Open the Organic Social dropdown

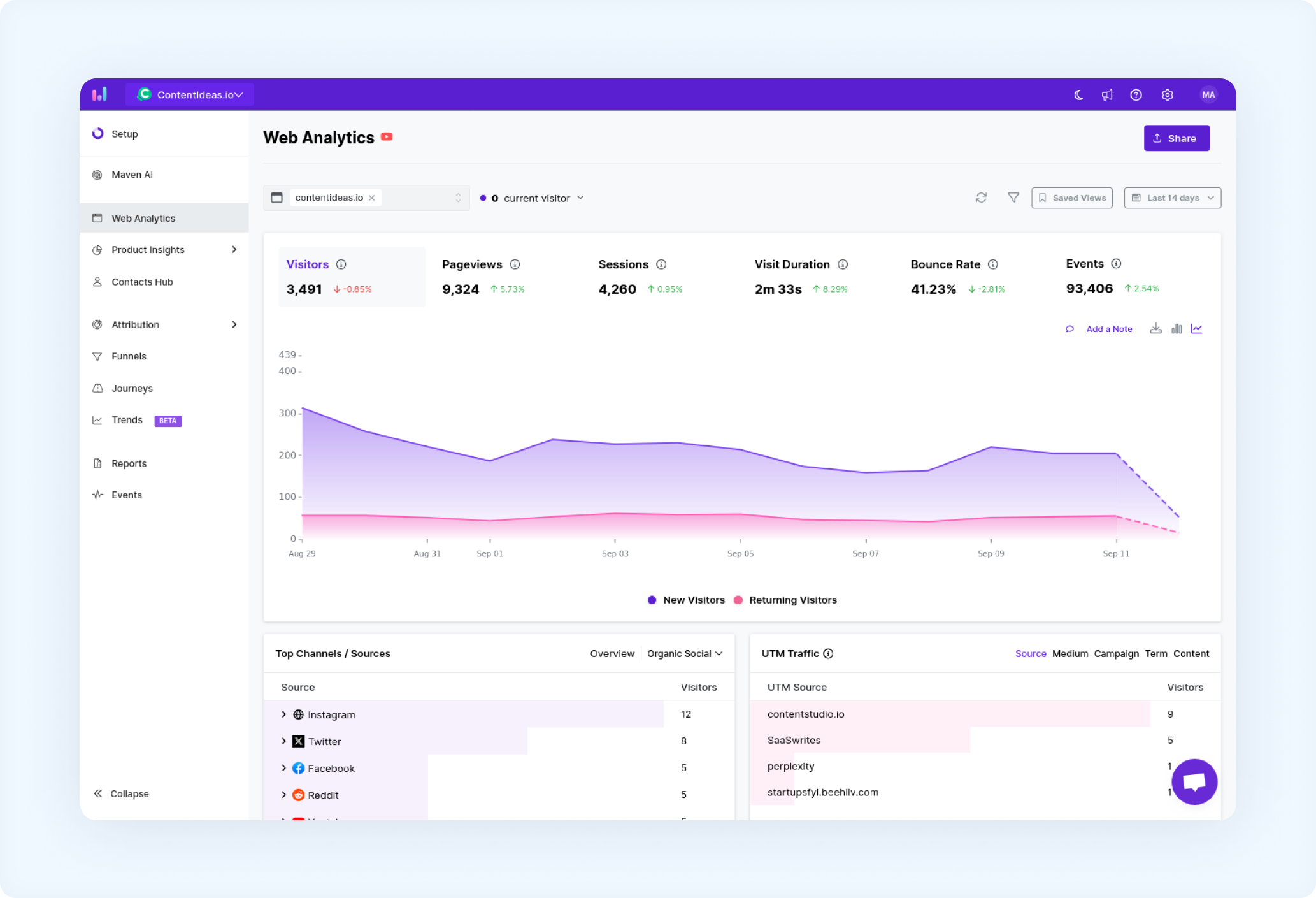685,653
